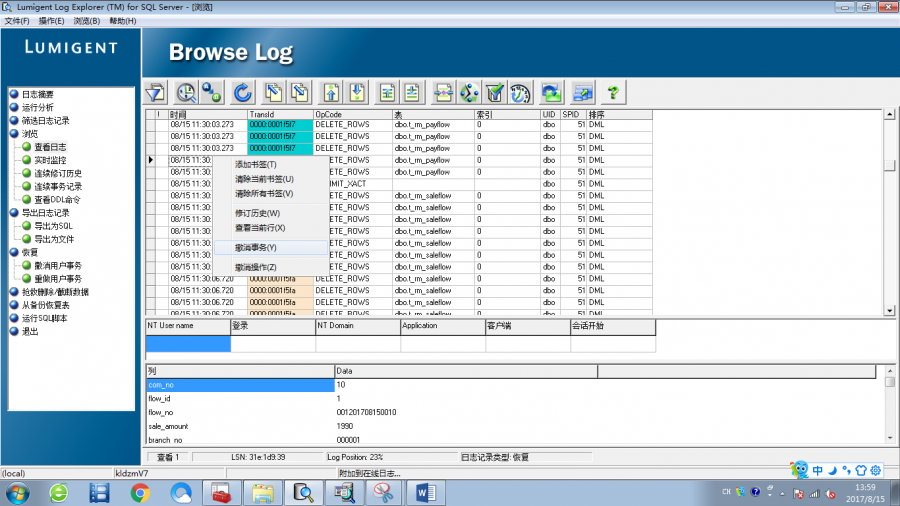Select 查看日志 in sidebar

click(x=50, y=147)
